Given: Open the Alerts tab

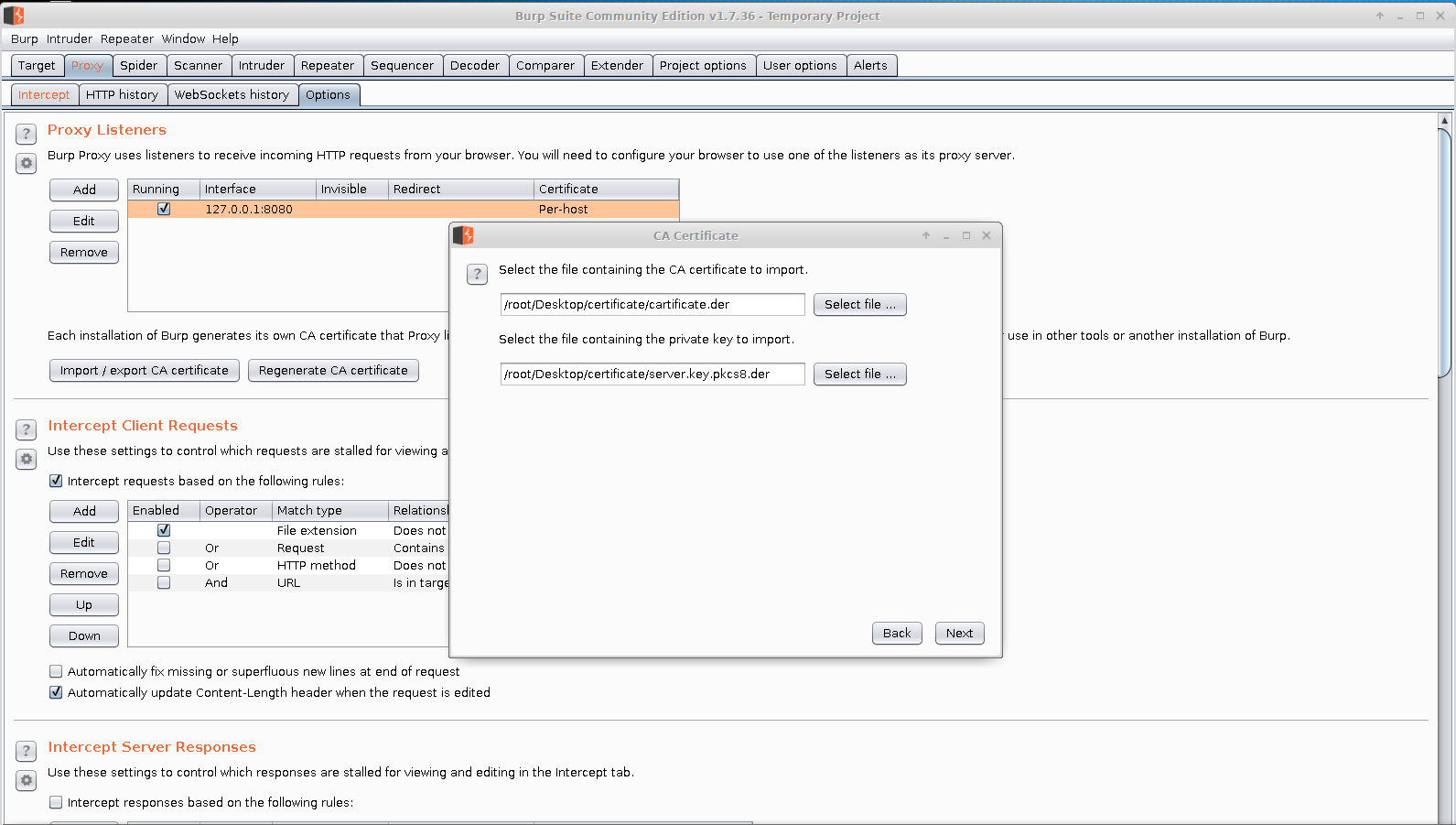Looking at the screenshot, I should point(871,65).
